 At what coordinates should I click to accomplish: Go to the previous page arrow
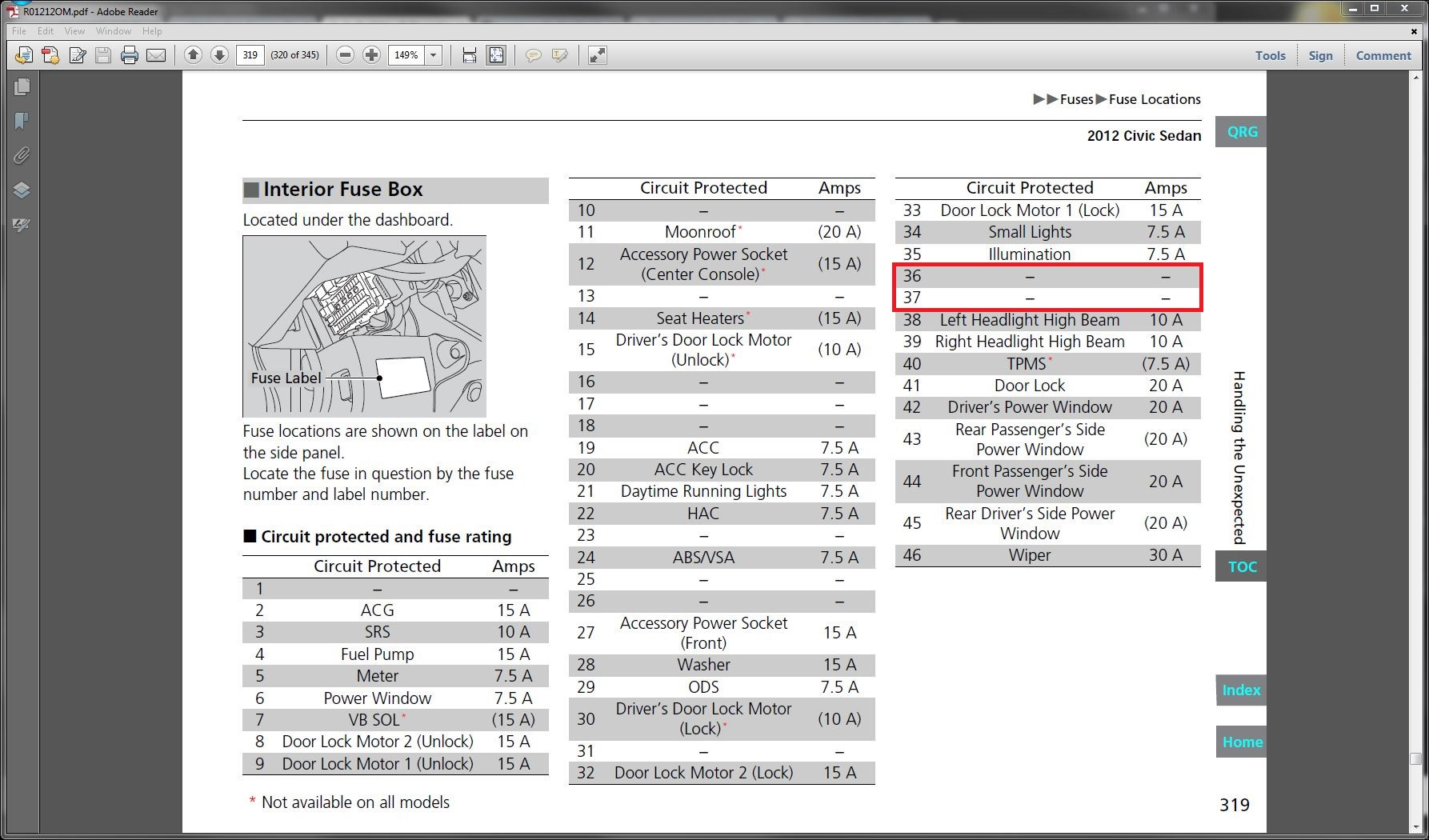(x=193, y=55)
